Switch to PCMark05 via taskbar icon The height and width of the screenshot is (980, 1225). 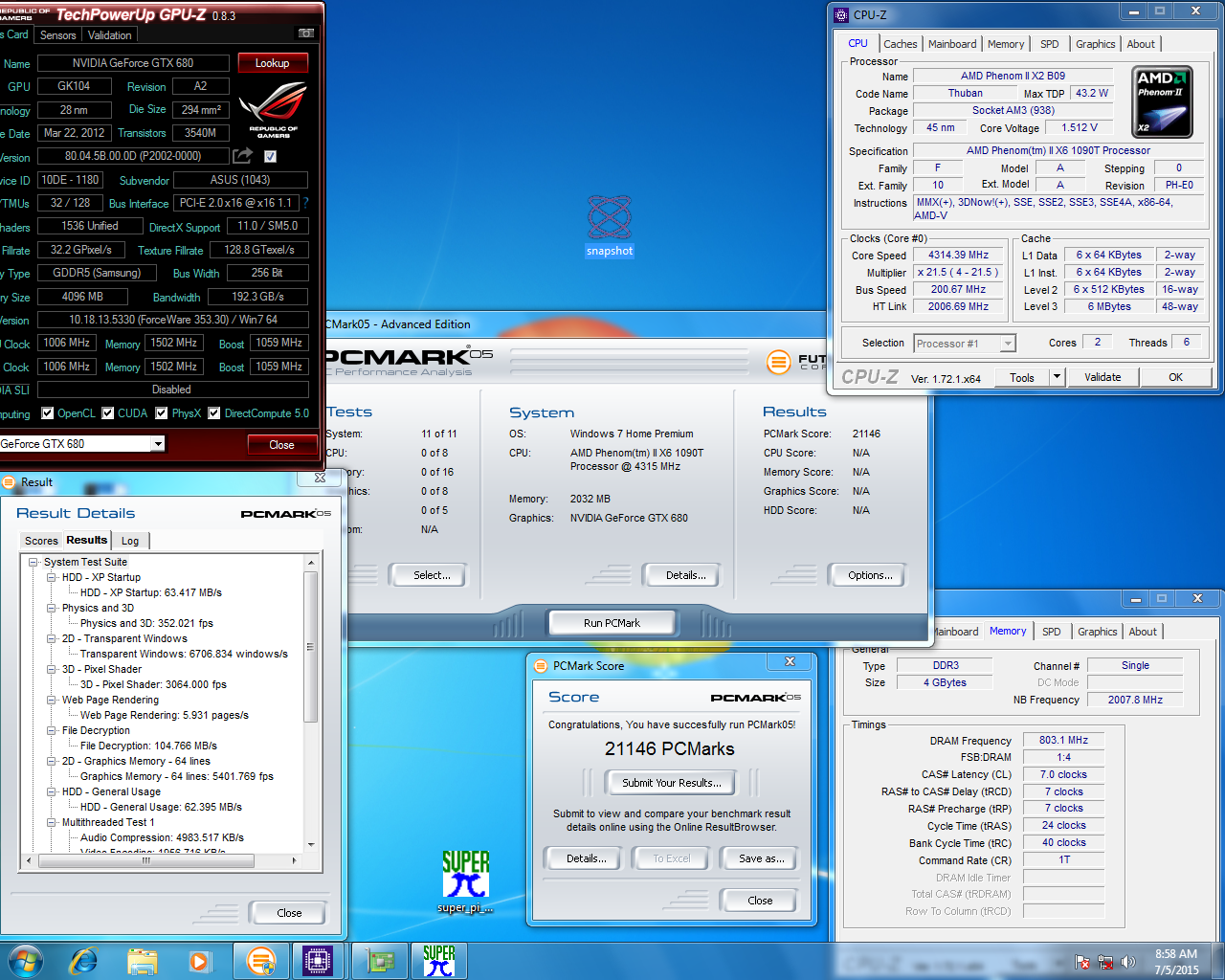tap(260, 960)
